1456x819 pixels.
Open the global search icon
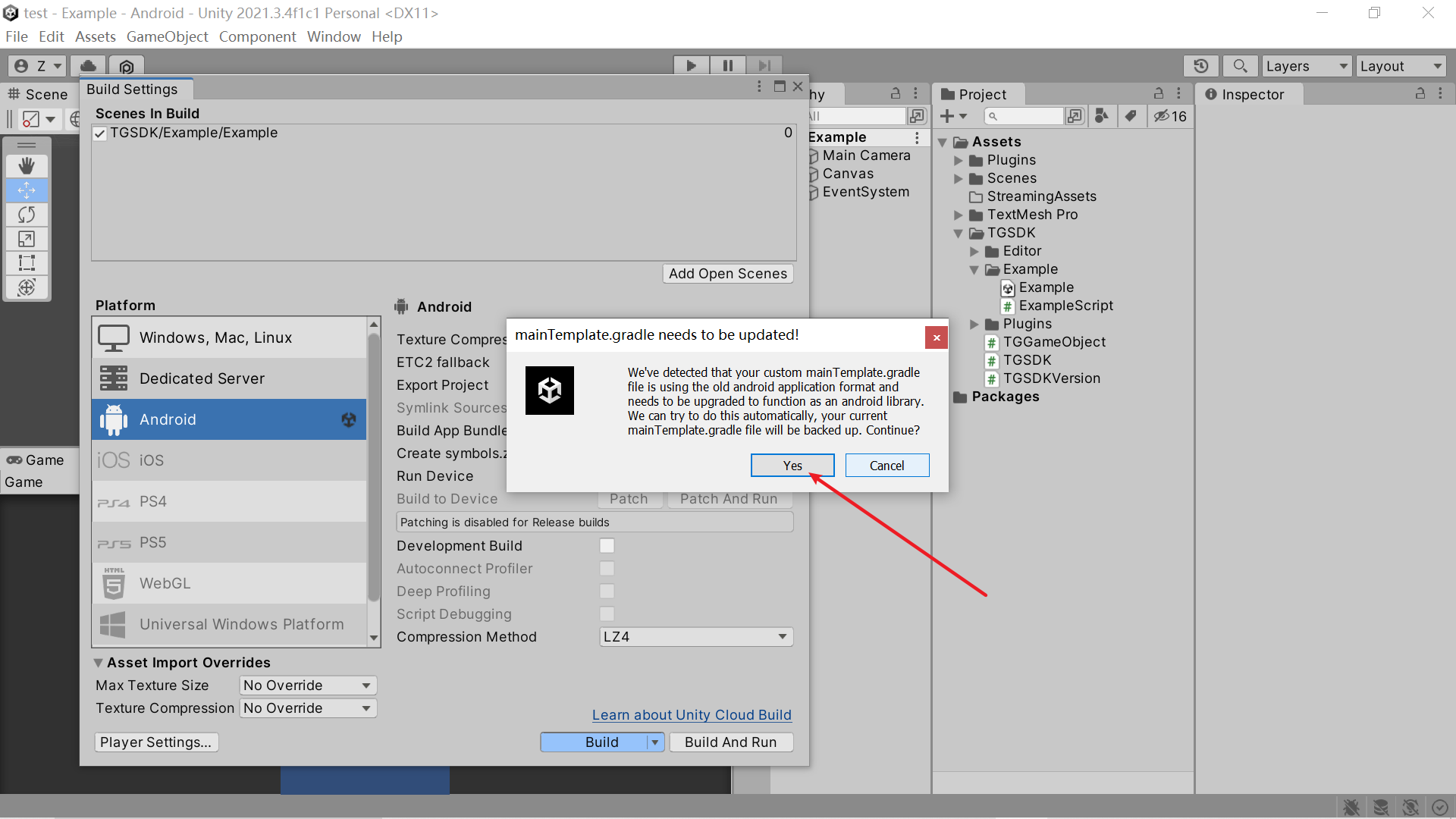(1240, 66)
